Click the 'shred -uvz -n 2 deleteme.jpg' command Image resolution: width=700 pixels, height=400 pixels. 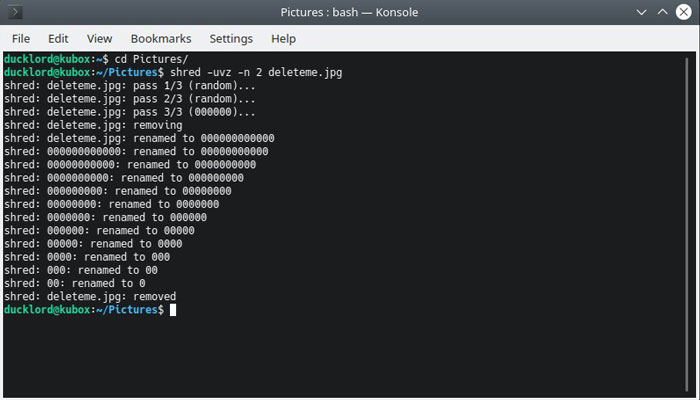(256, 72)
